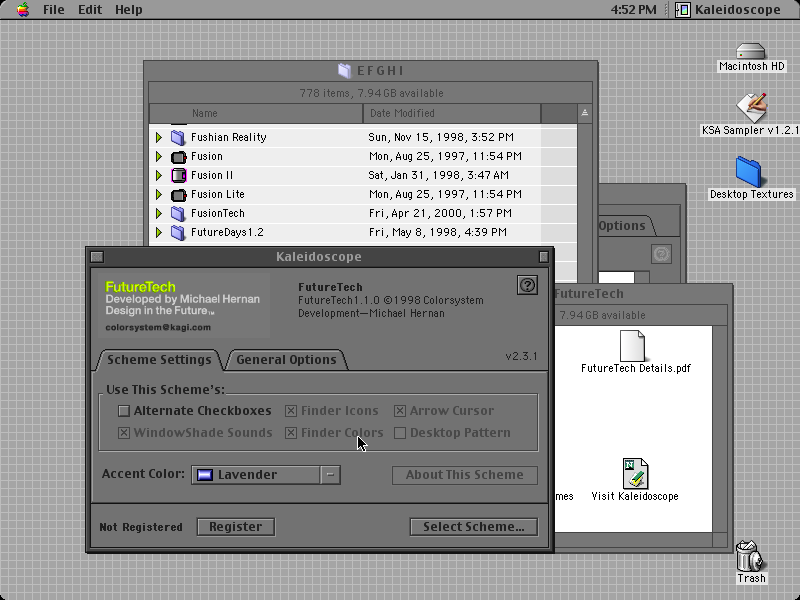Click the EFGHI title bar folder icon
This screenshot has width=800, height=600.
tap(344, 70)
